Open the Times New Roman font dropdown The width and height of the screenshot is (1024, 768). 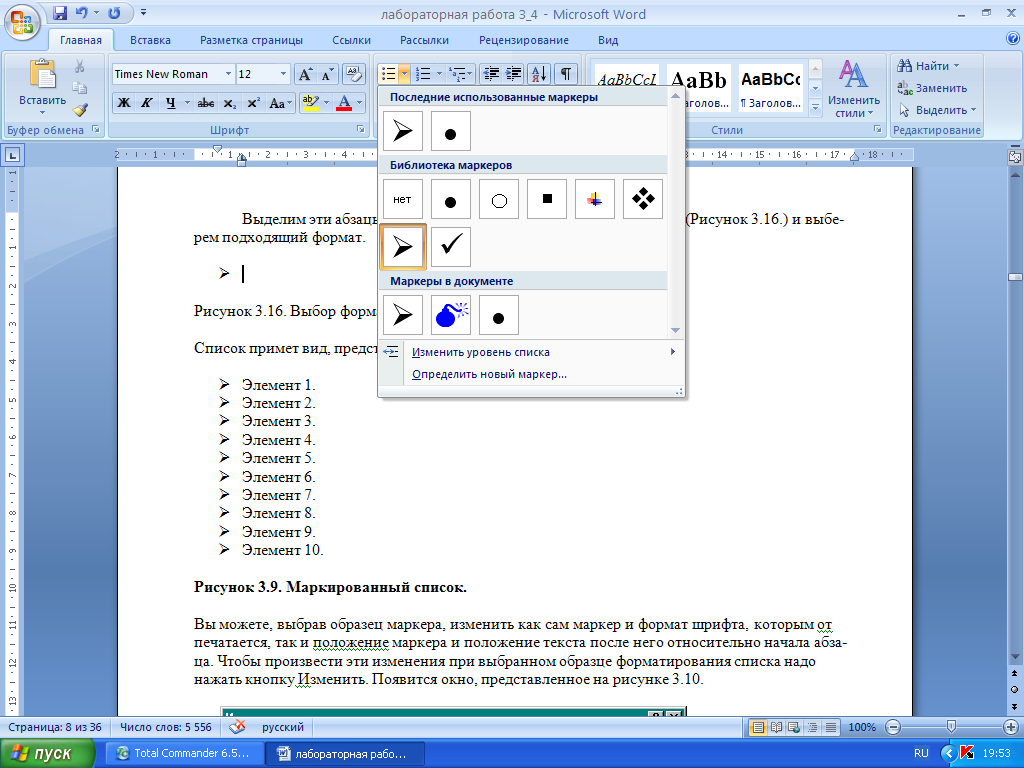[x=229, y=74]
